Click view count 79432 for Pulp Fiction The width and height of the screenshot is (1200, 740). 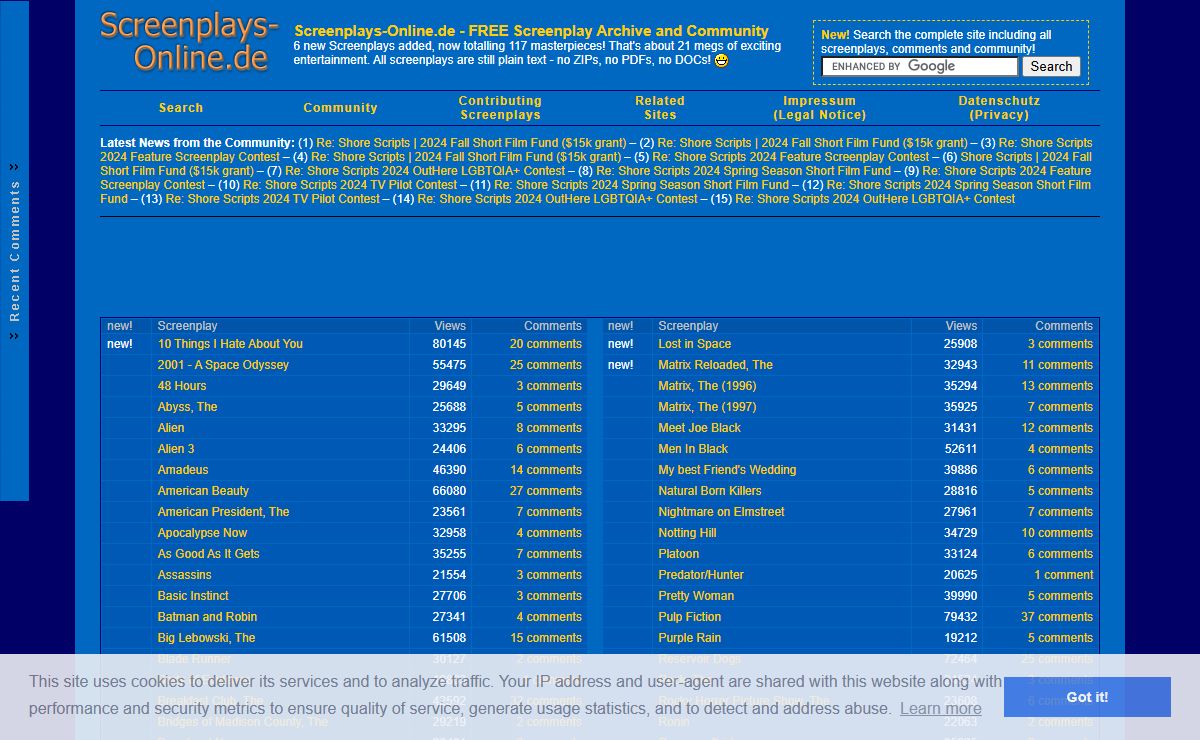960,617
